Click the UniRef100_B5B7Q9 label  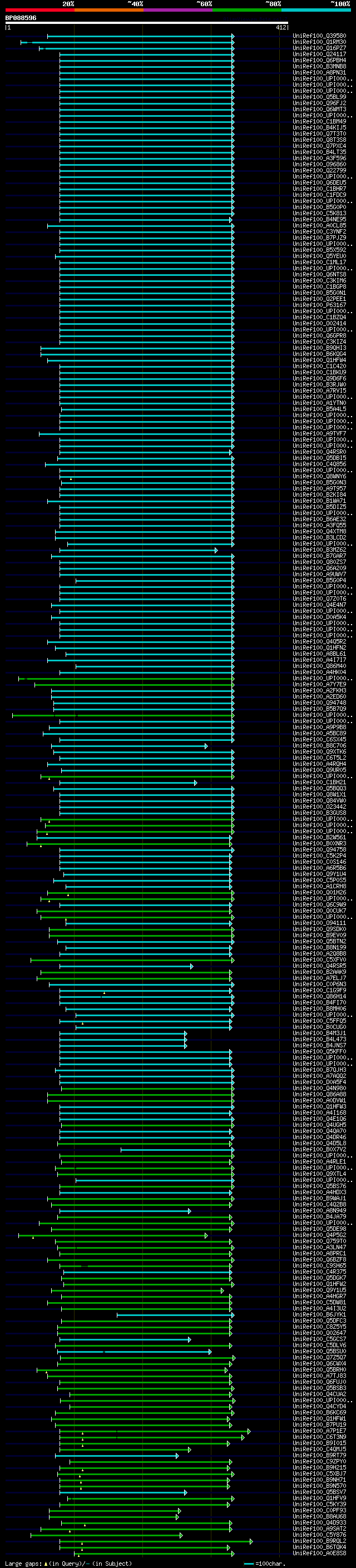pyautogui.click(x=319, y=709)
